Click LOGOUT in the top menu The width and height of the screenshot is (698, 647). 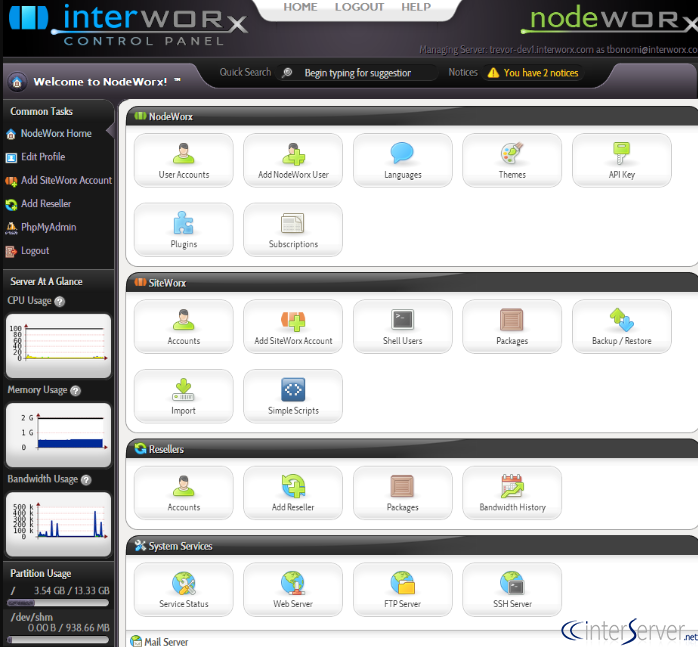(359, 7)
